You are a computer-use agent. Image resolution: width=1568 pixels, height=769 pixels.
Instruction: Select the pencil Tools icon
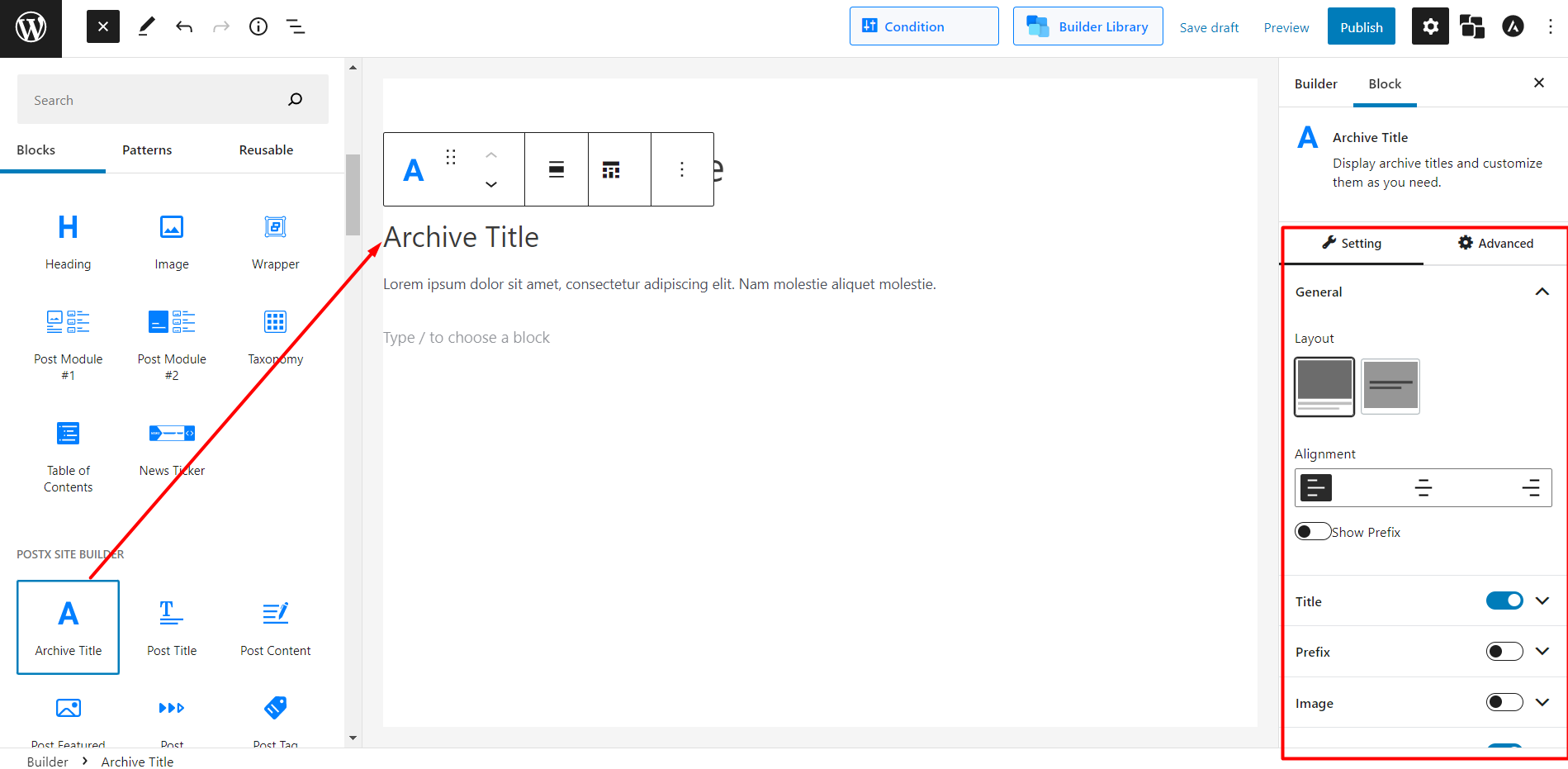coord(146,26)
